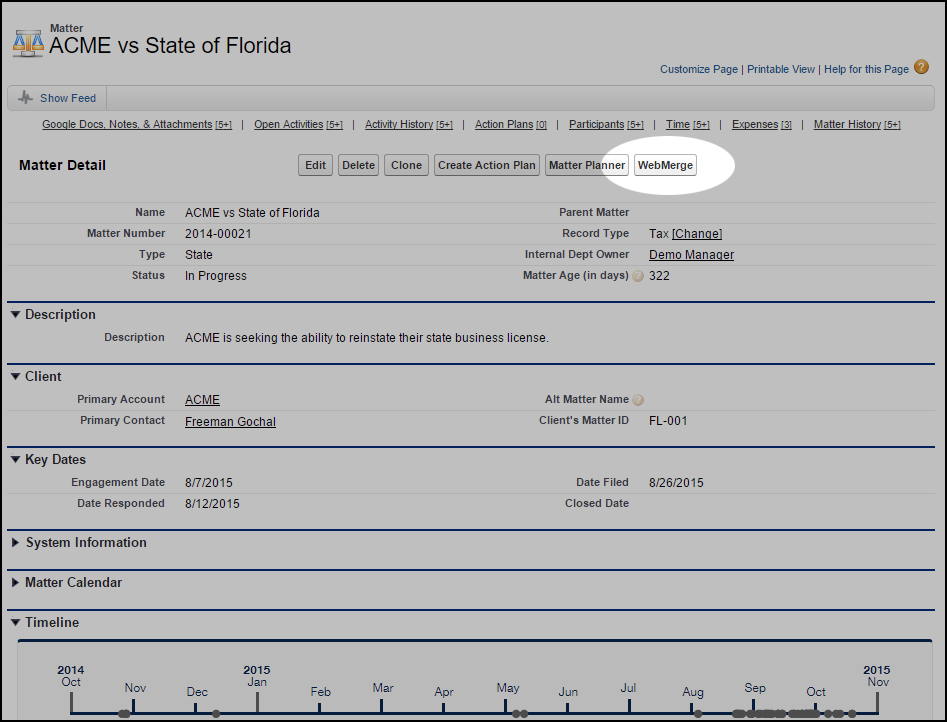Click Alt Matter Name help icon

[x=638, y=400]
